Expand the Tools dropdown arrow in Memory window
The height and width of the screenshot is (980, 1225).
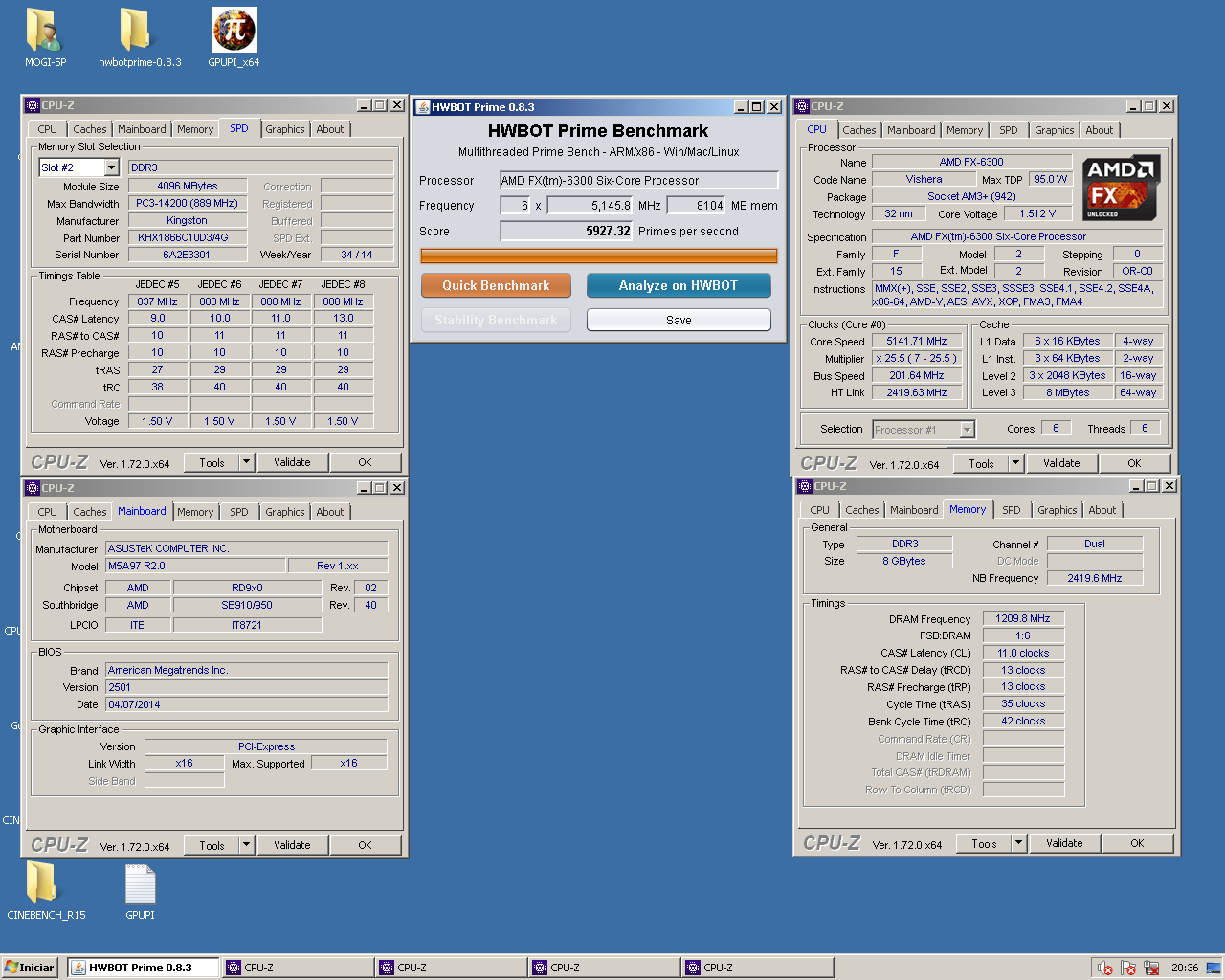[1018, 843]
